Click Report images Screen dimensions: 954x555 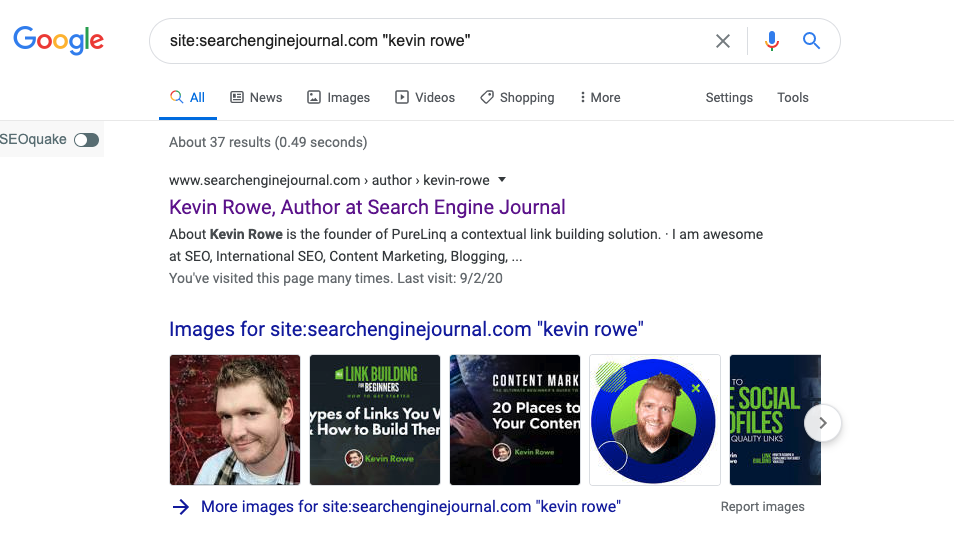(762, 506)
